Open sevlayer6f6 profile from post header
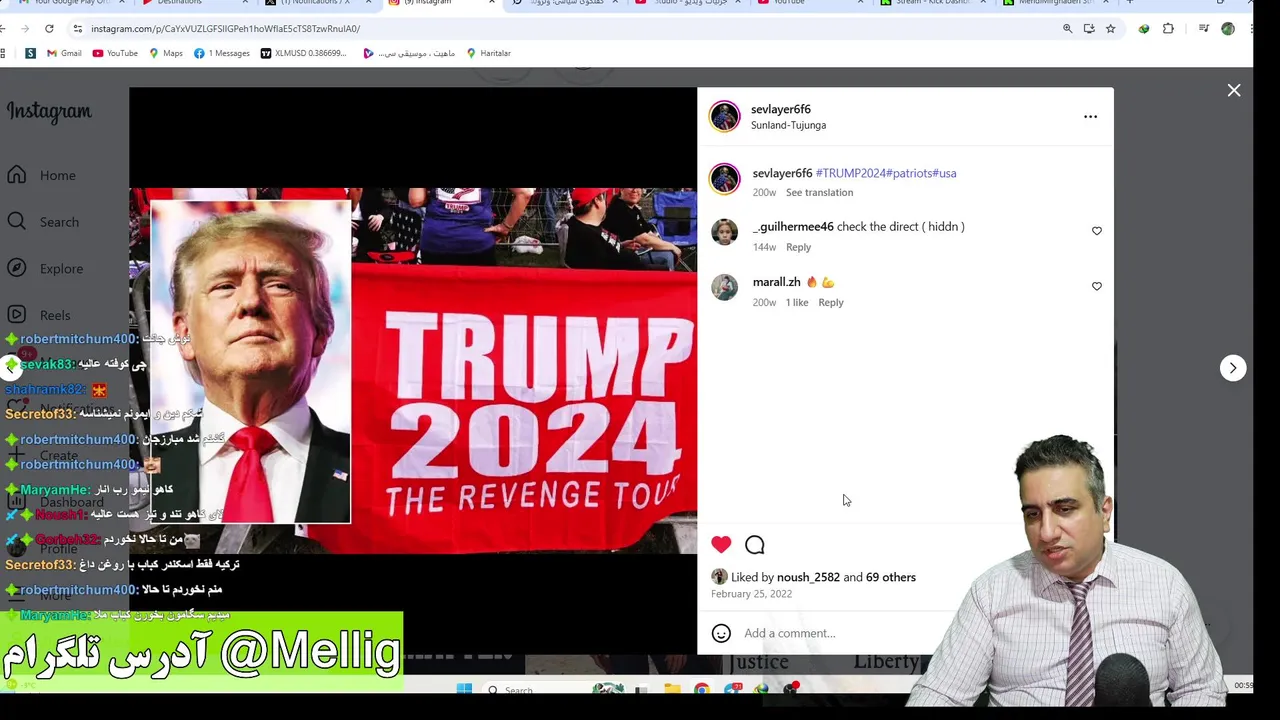Screen dimensions: 1280x720 pyautogui.click(x=781, y=109)
